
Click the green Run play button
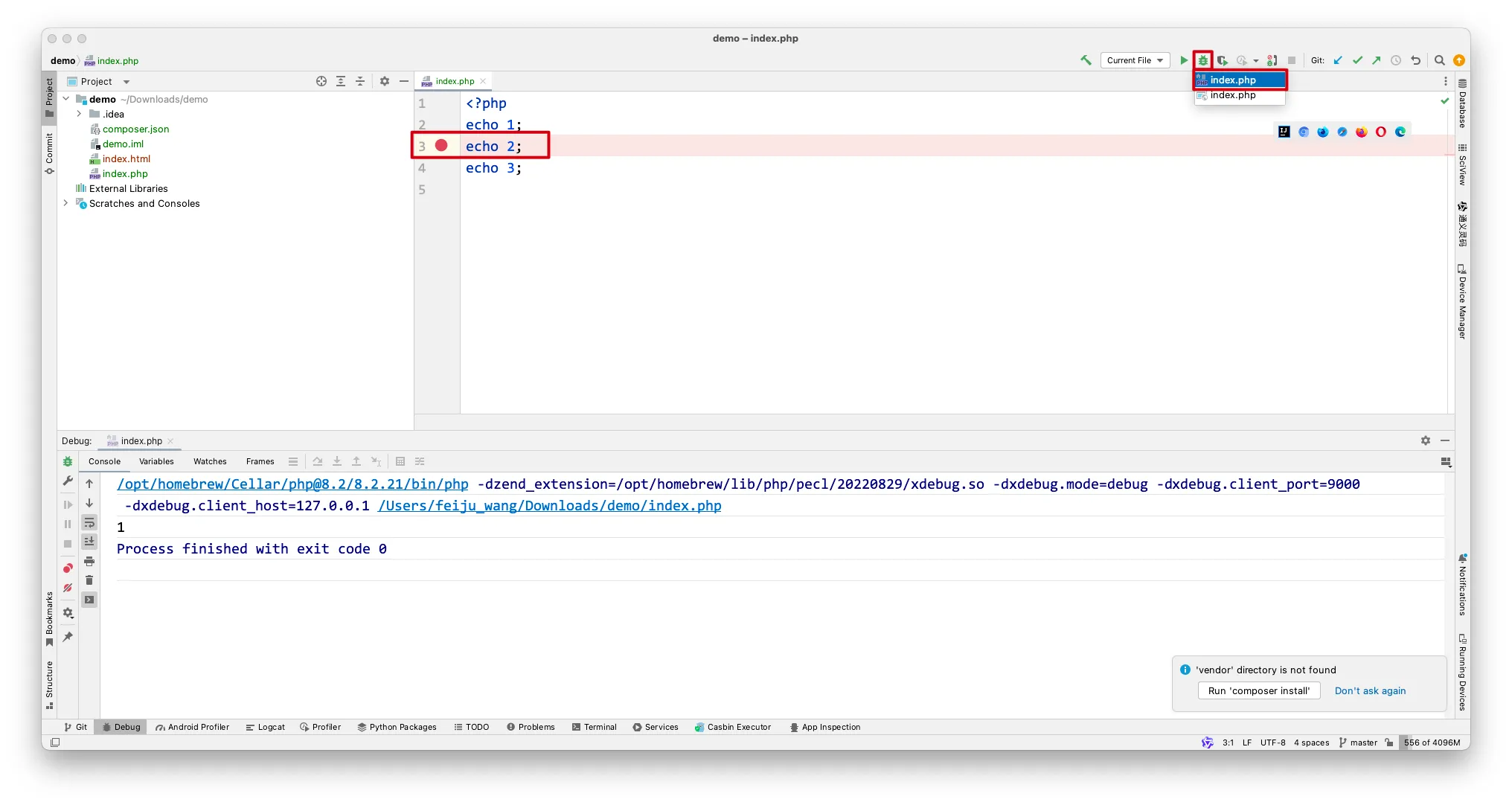(1183, 60)
